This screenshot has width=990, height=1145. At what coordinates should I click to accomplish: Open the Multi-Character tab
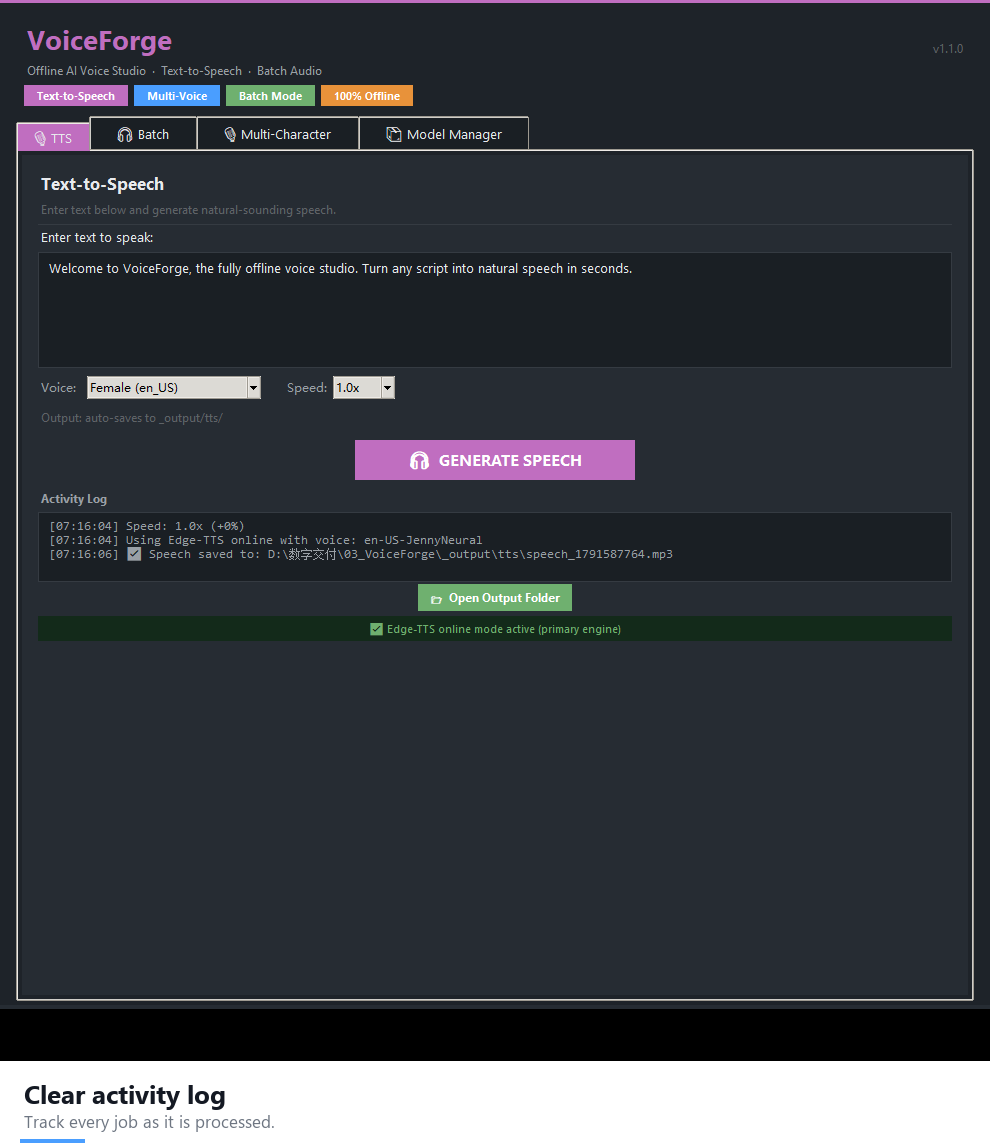(277, 134)
